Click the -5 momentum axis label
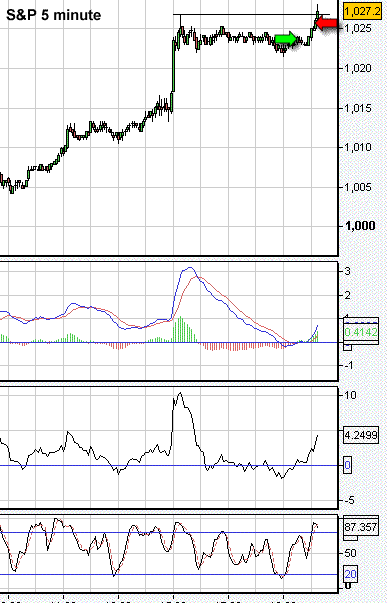Screen dimensions: 387x603 (x=350, y=501)
